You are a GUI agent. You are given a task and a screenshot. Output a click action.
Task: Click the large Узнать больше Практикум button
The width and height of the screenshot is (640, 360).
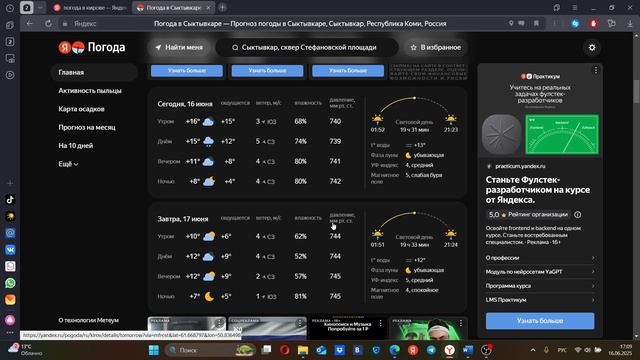[x=540, y=321]
